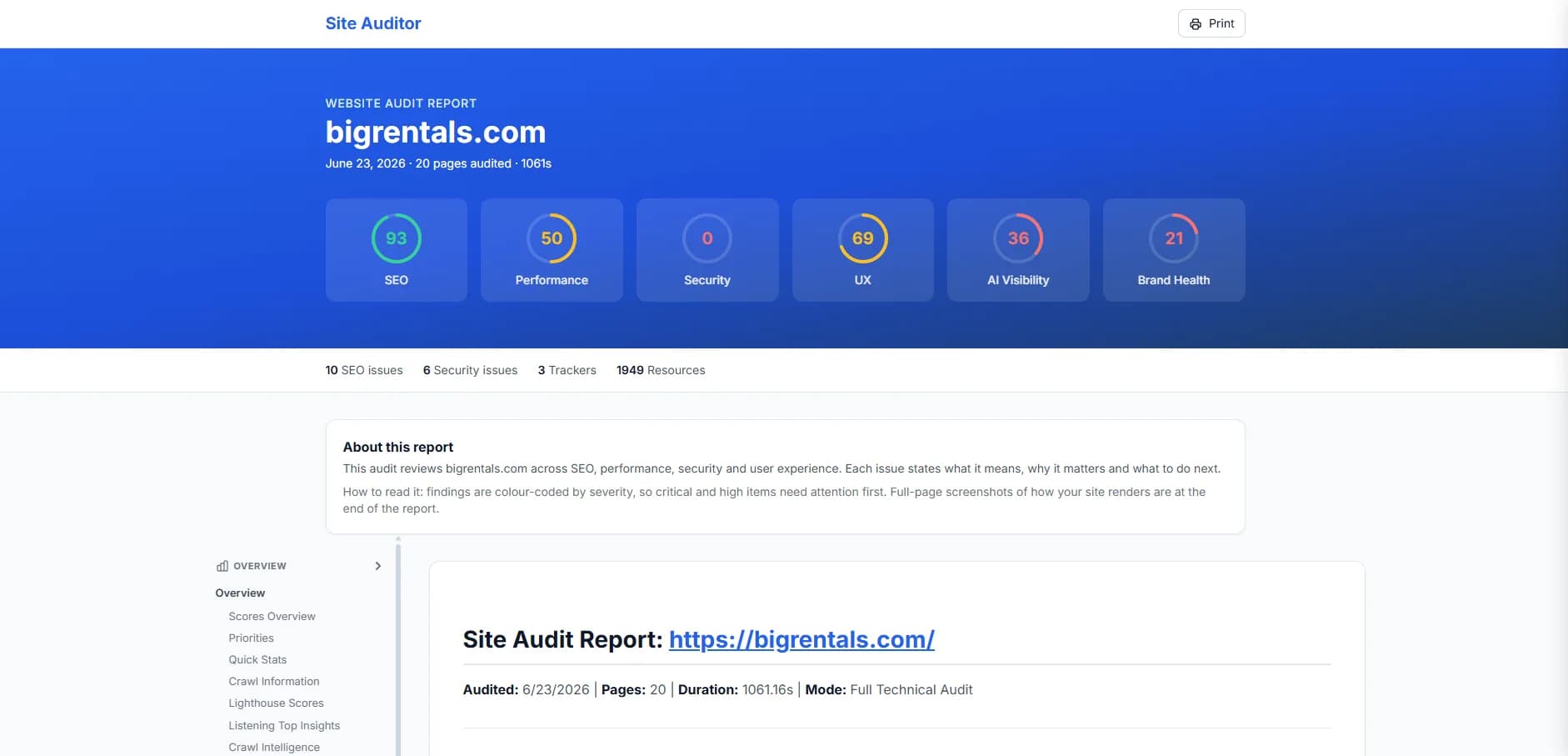Click the 1949 Resources stat
This screenshot has height=756, width=1568.
(661, 370)
